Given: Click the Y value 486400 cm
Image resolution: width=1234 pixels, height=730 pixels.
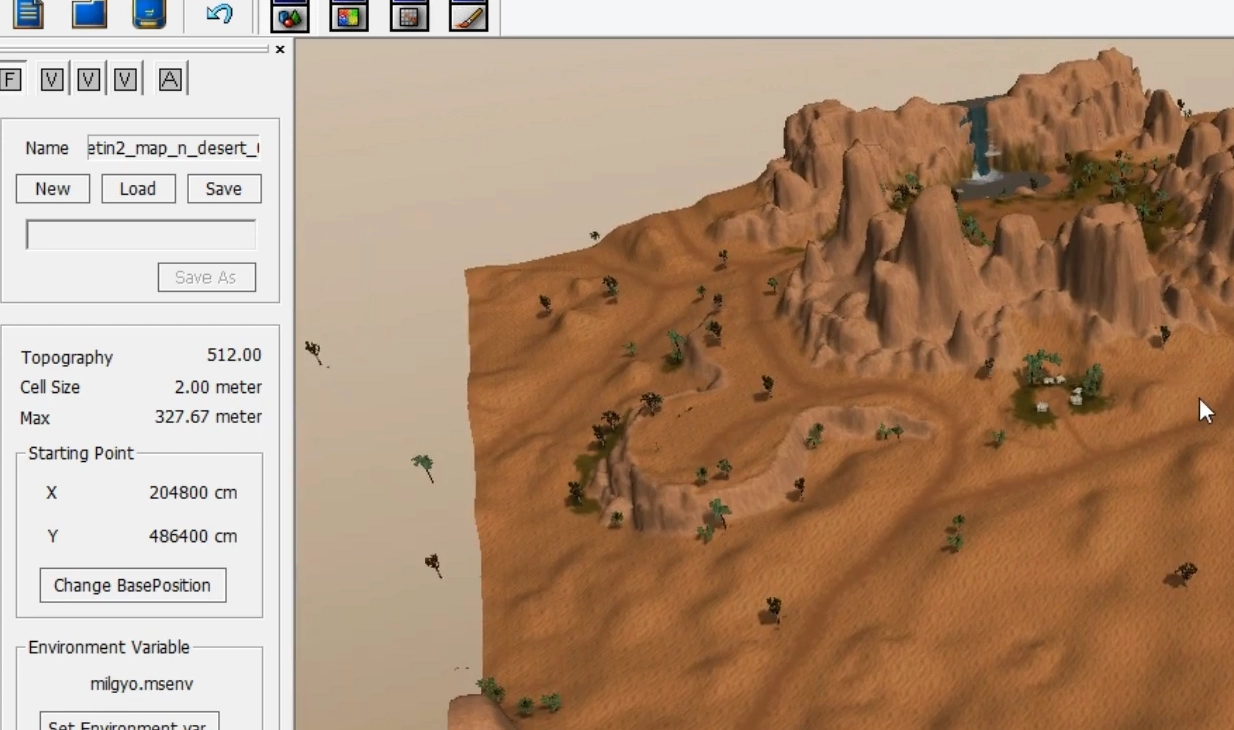Looking at the screenshot, I should [x=193, y=536].
